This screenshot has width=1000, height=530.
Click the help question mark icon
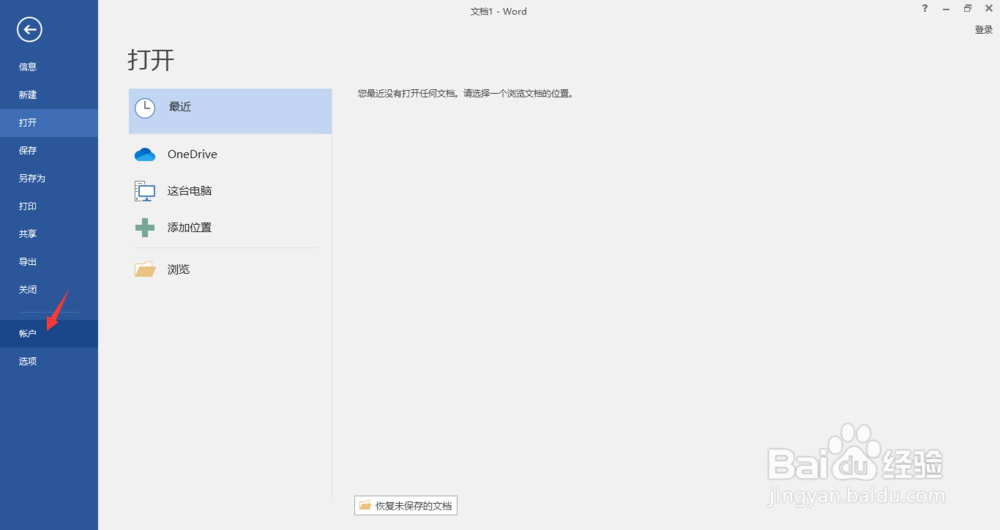tap(925, 8)
